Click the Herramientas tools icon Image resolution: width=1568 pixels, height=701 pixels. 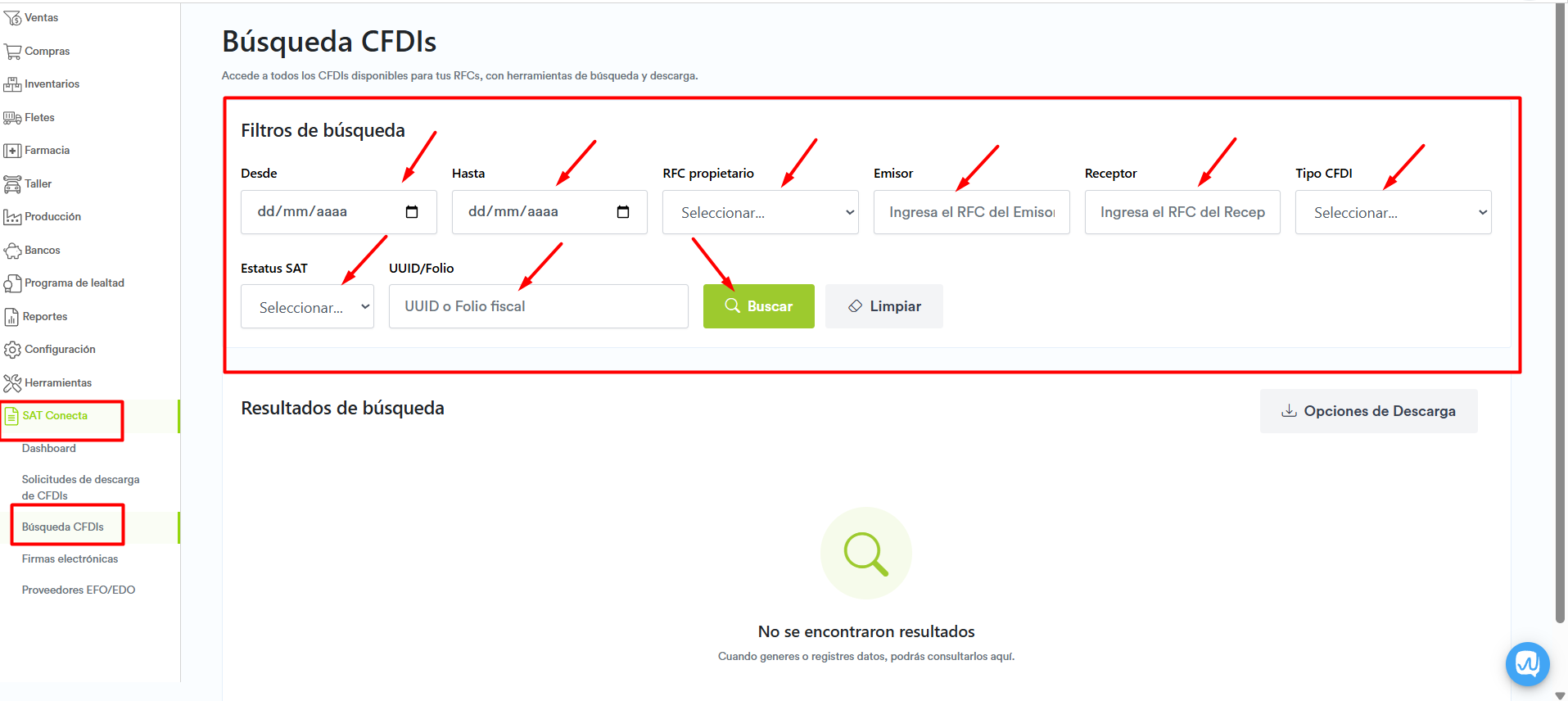(12, 383)
